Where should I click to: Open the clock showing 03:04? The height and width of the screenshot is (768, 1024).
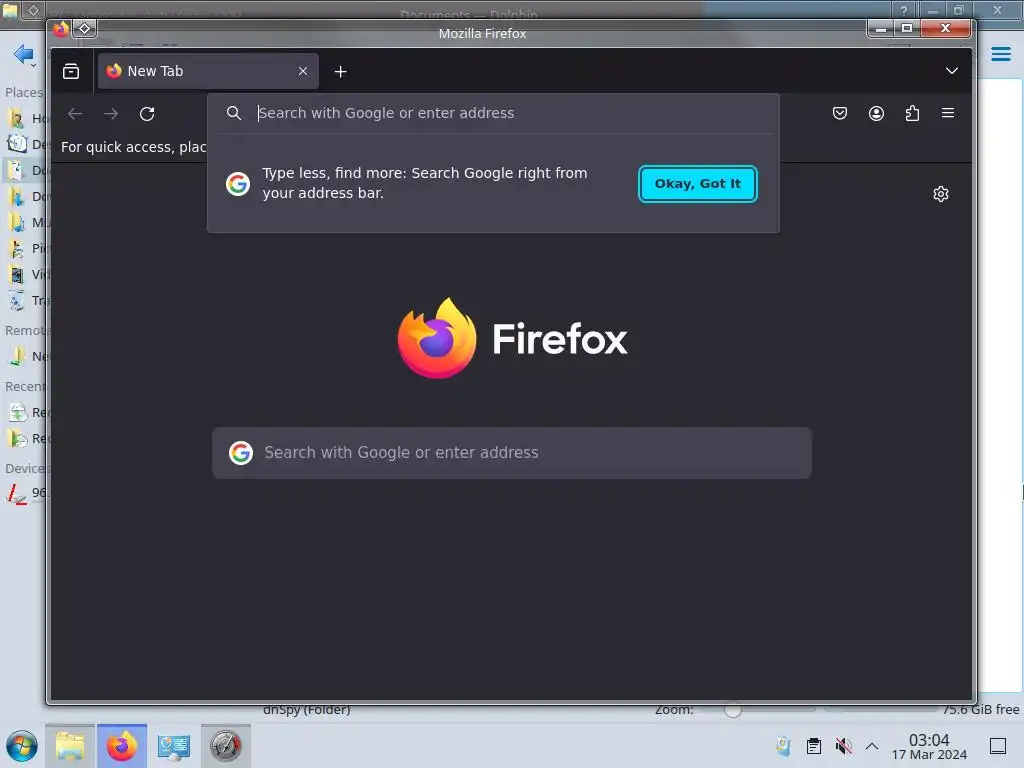929,746
